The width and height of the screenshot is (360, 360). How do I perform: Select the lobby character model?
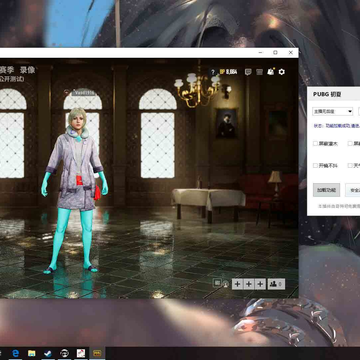(x=75, y=190)
